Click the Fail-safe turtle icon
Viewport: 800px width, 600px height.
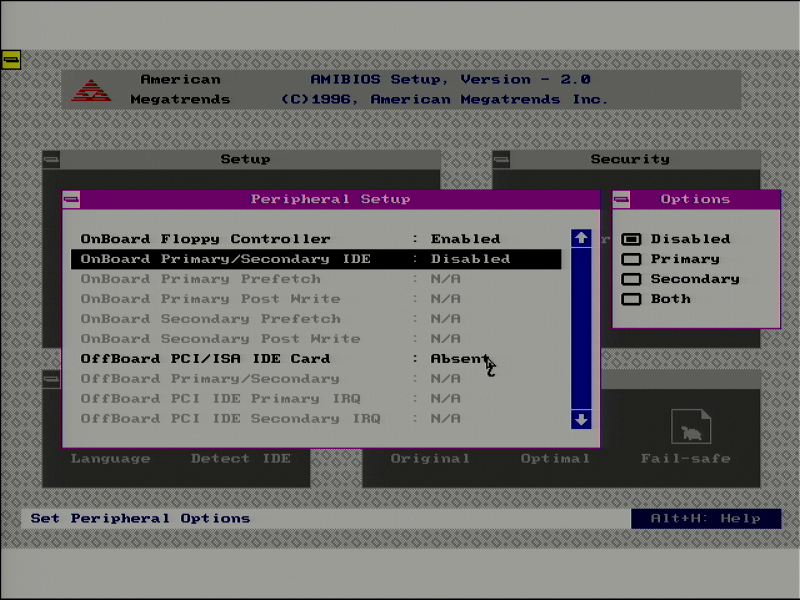point(688,424)
